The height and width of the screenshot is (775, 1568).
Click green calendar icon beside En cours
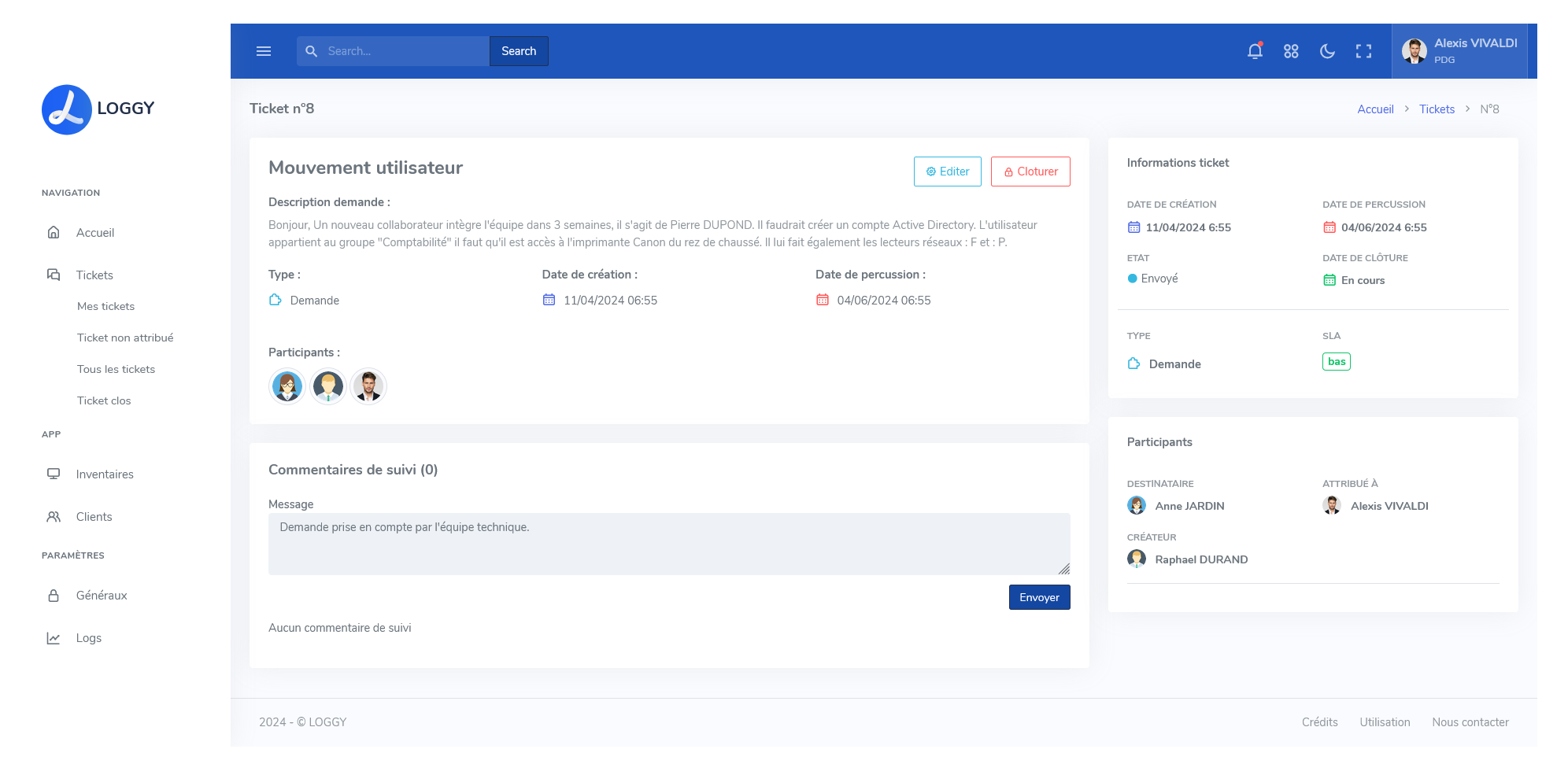1329,280
